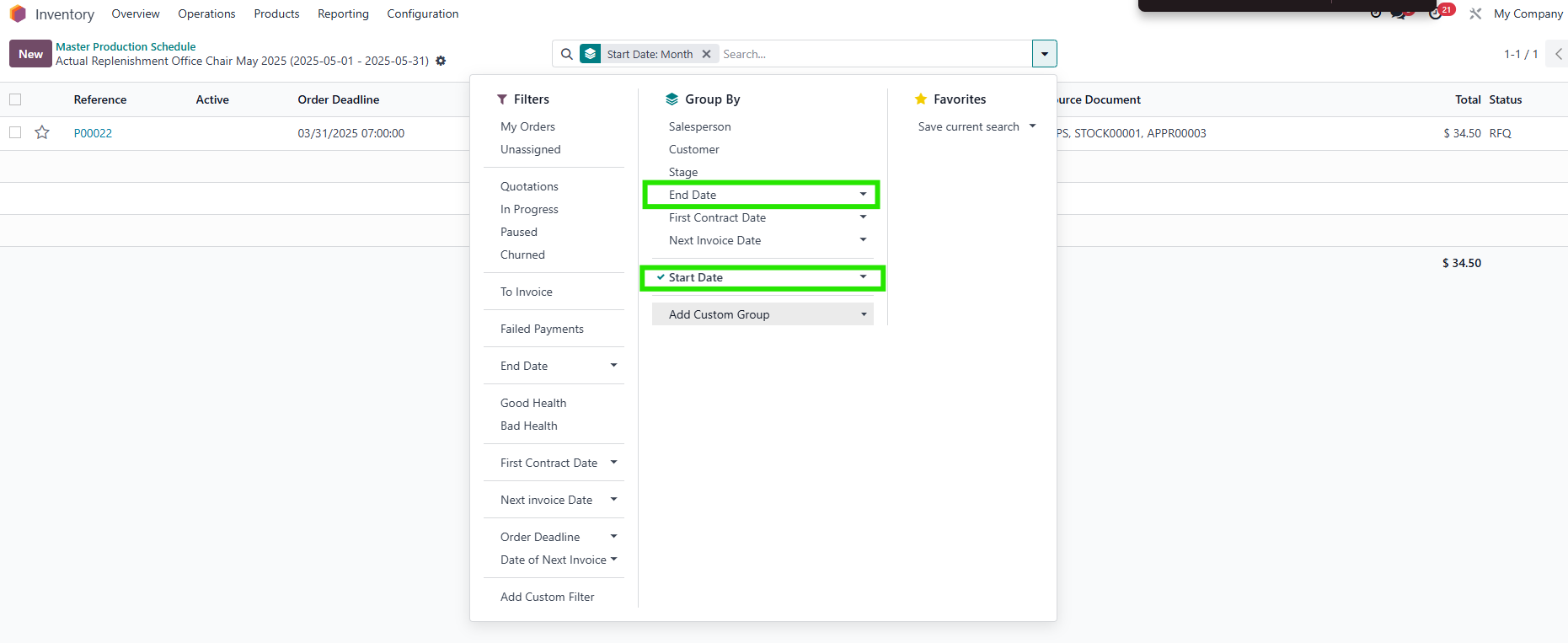Check the row checkbox for P00022
This screenshot has height=643, width=1568.
click(x=15, y=133)
